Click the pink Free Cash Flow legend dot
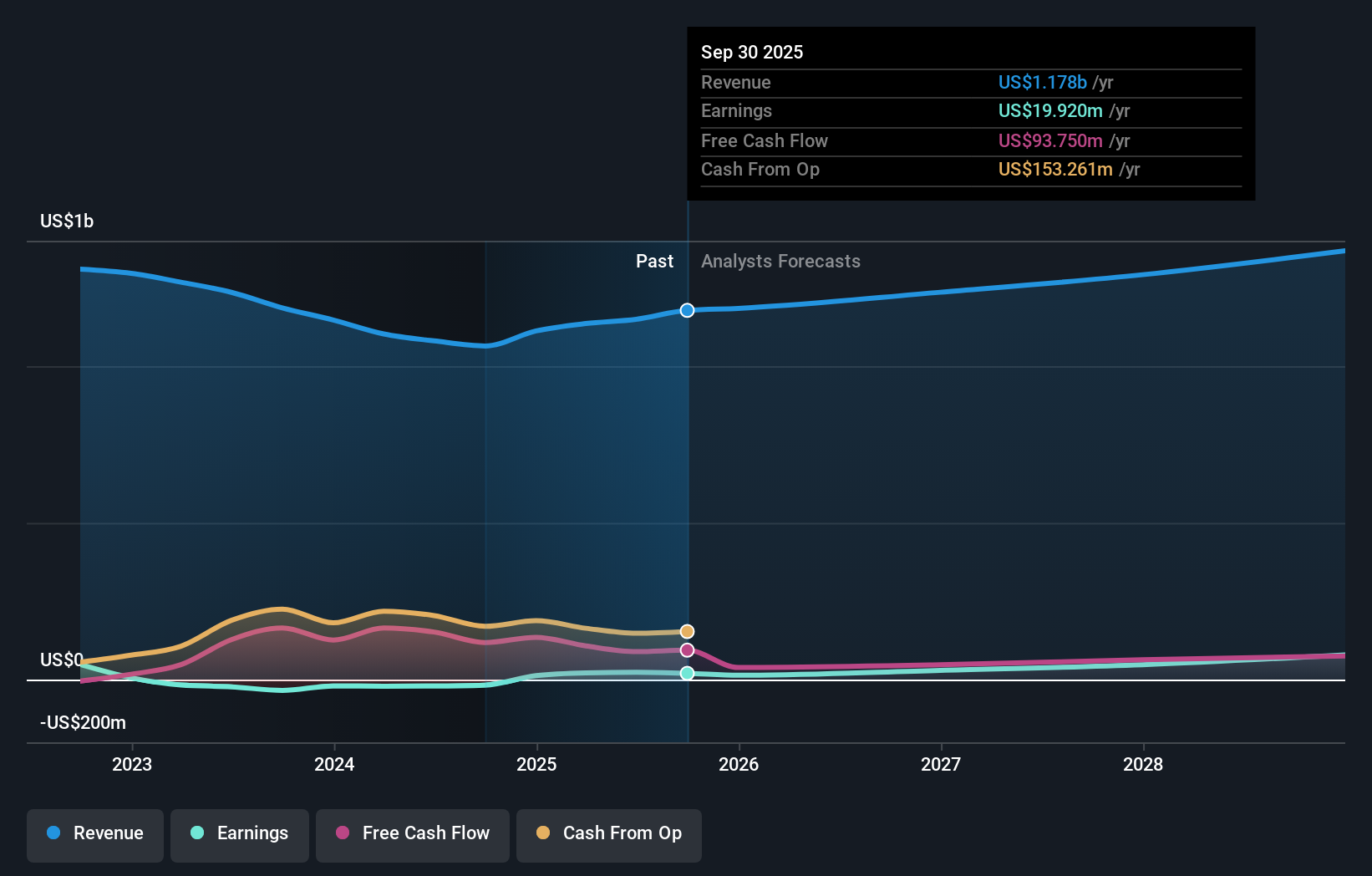 click(343, 833)
